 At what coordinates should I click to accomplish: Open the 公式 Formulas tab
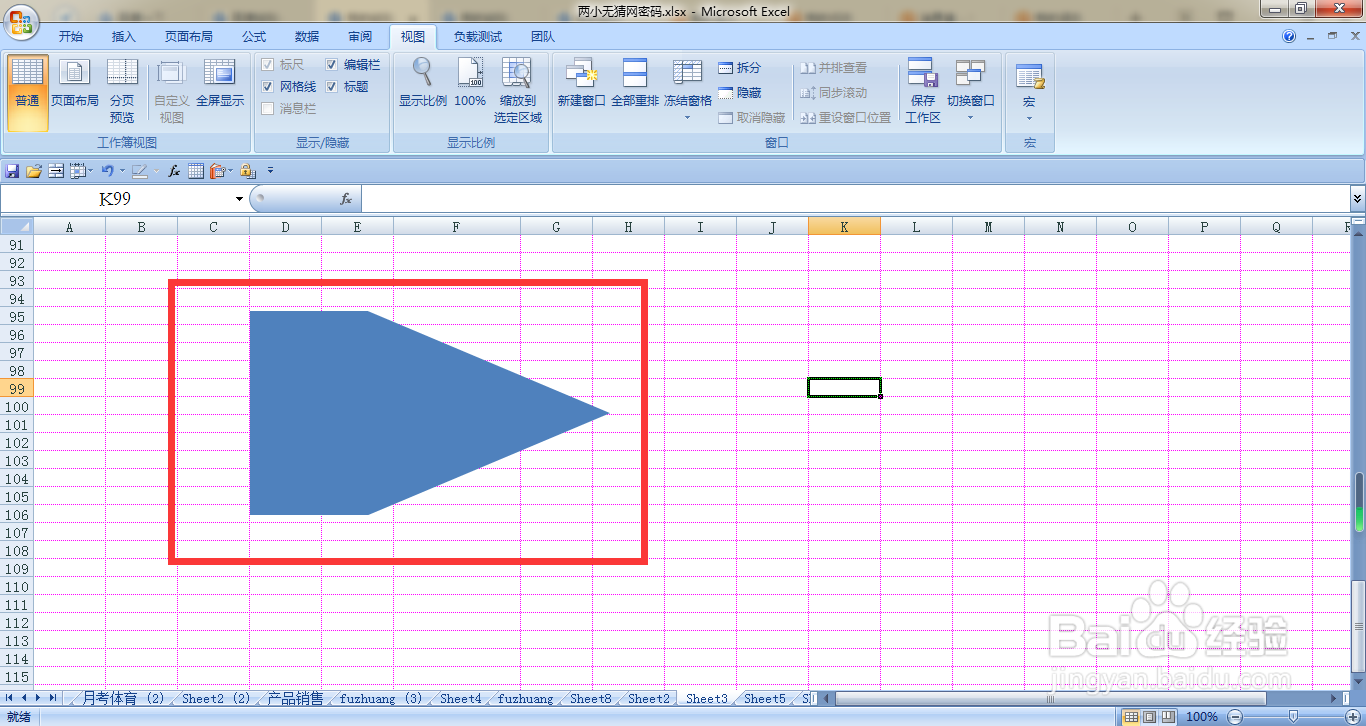click(254, 37)
